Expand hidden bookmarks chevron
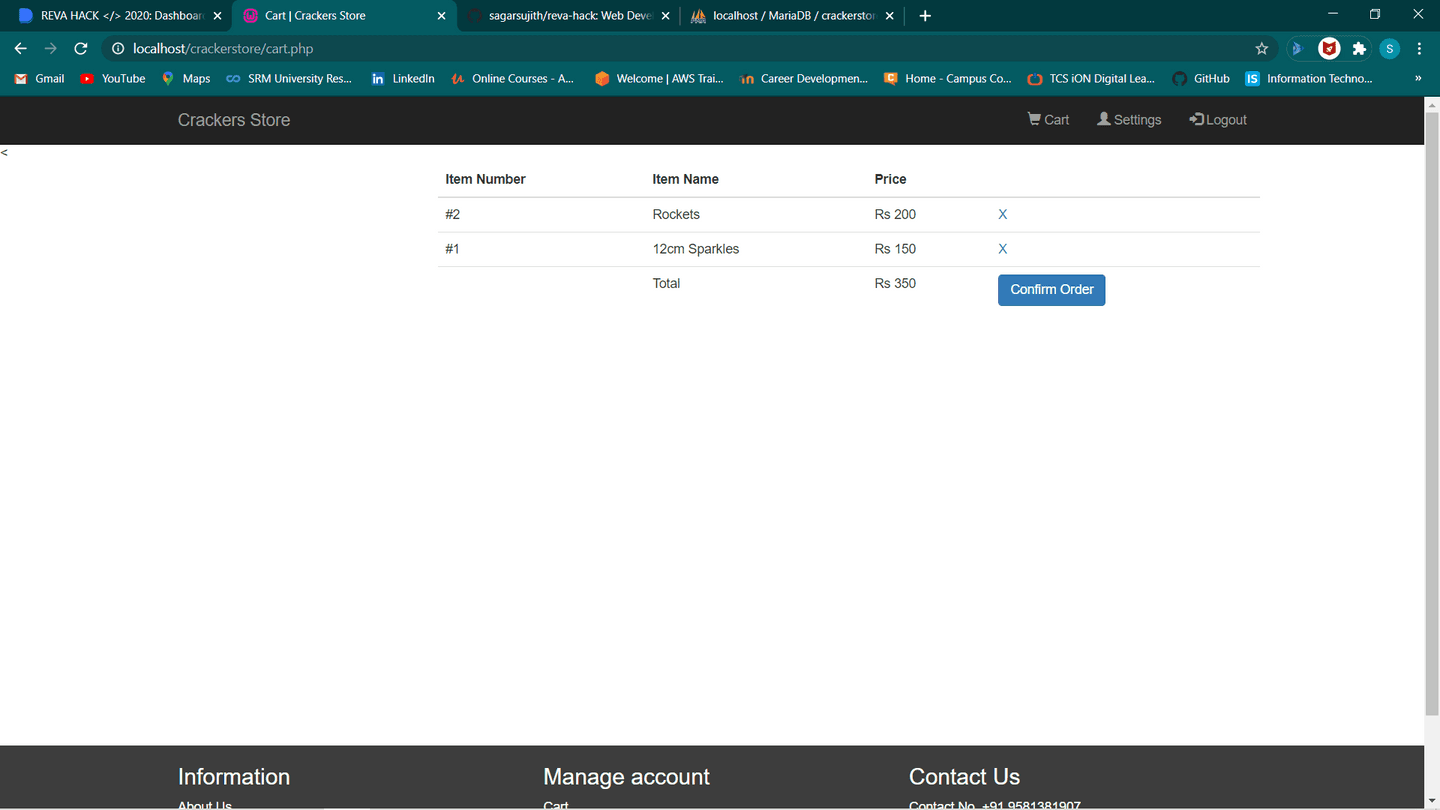 click(x=1417, y=78)
